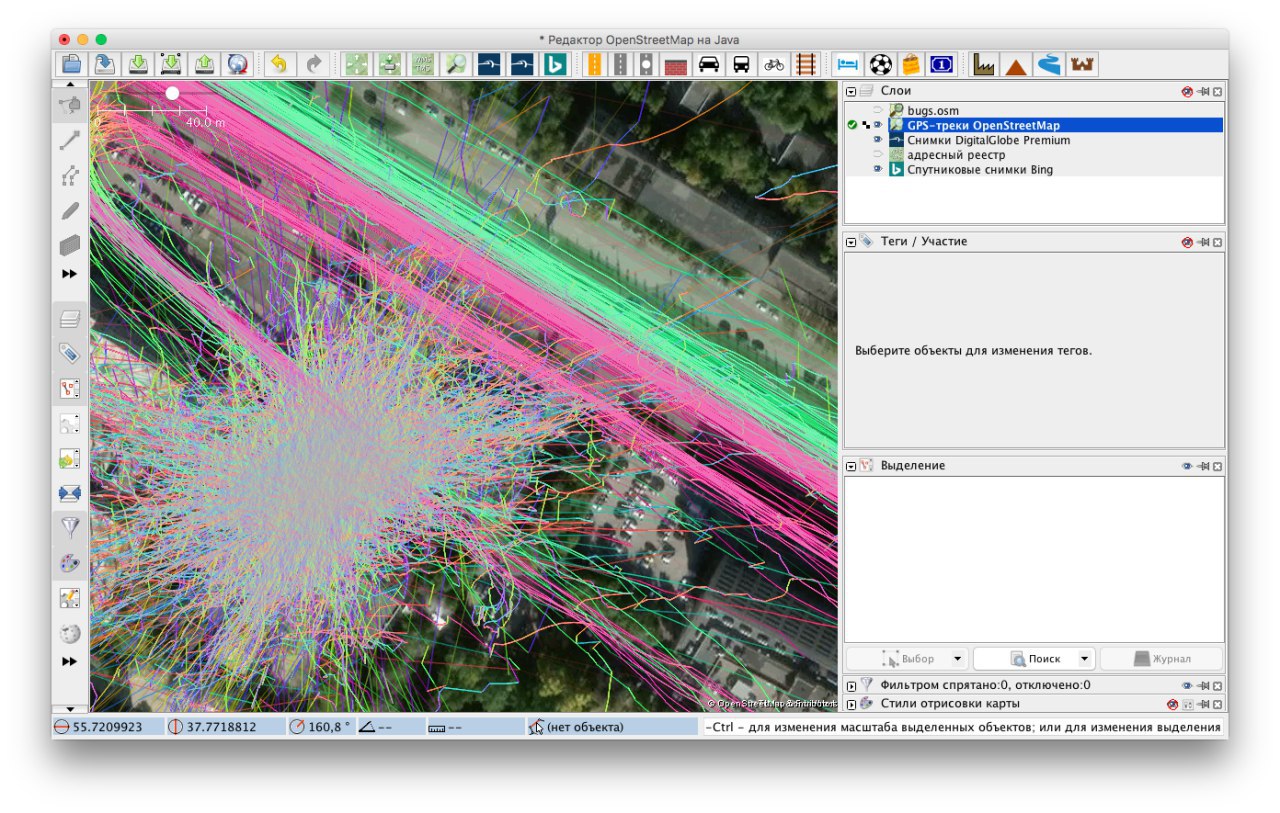Click the Журнал button

coord(1161,659)
